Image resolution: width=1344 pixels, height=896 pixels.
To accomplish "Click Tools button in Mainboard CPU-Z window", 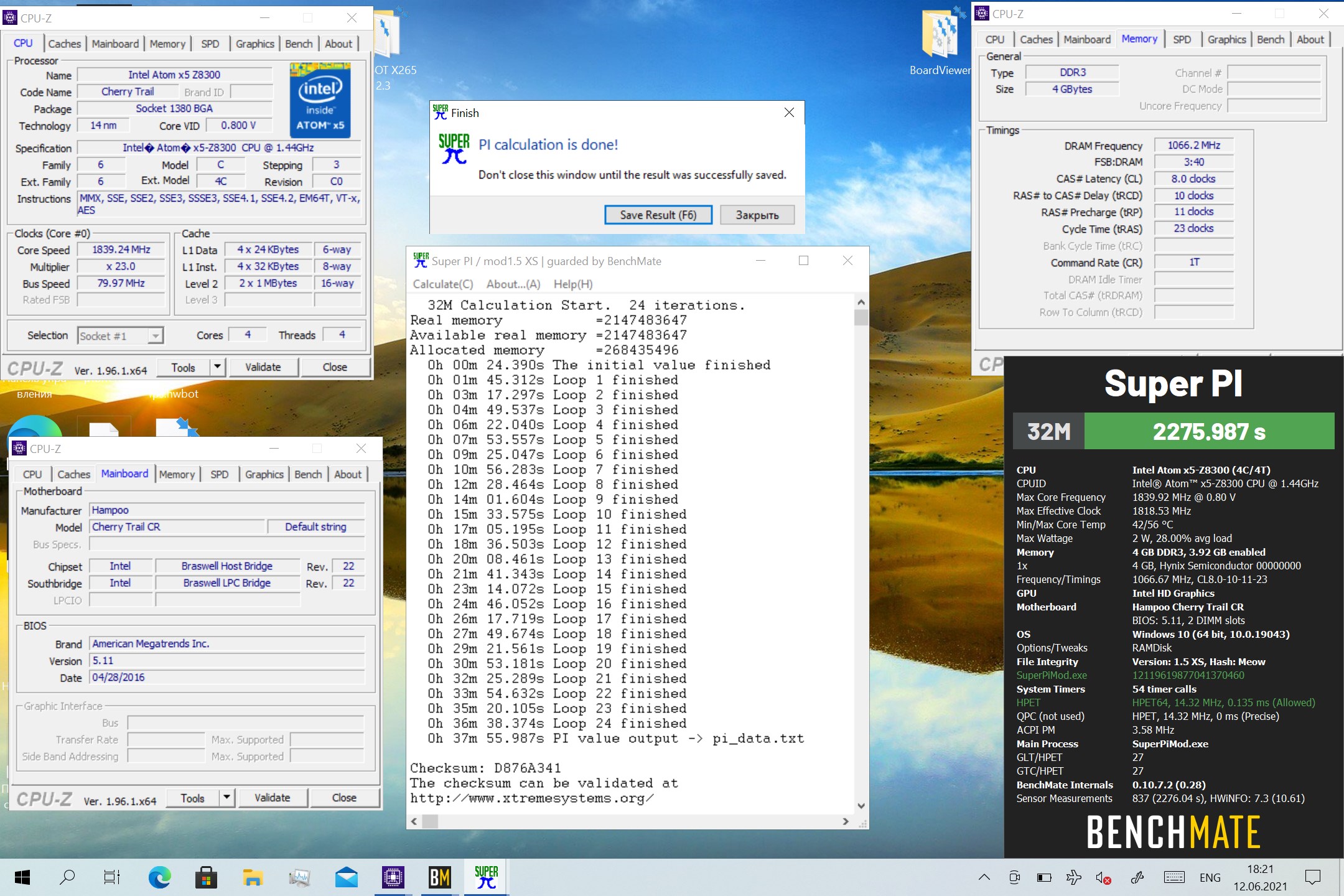I will coord(192,798).
